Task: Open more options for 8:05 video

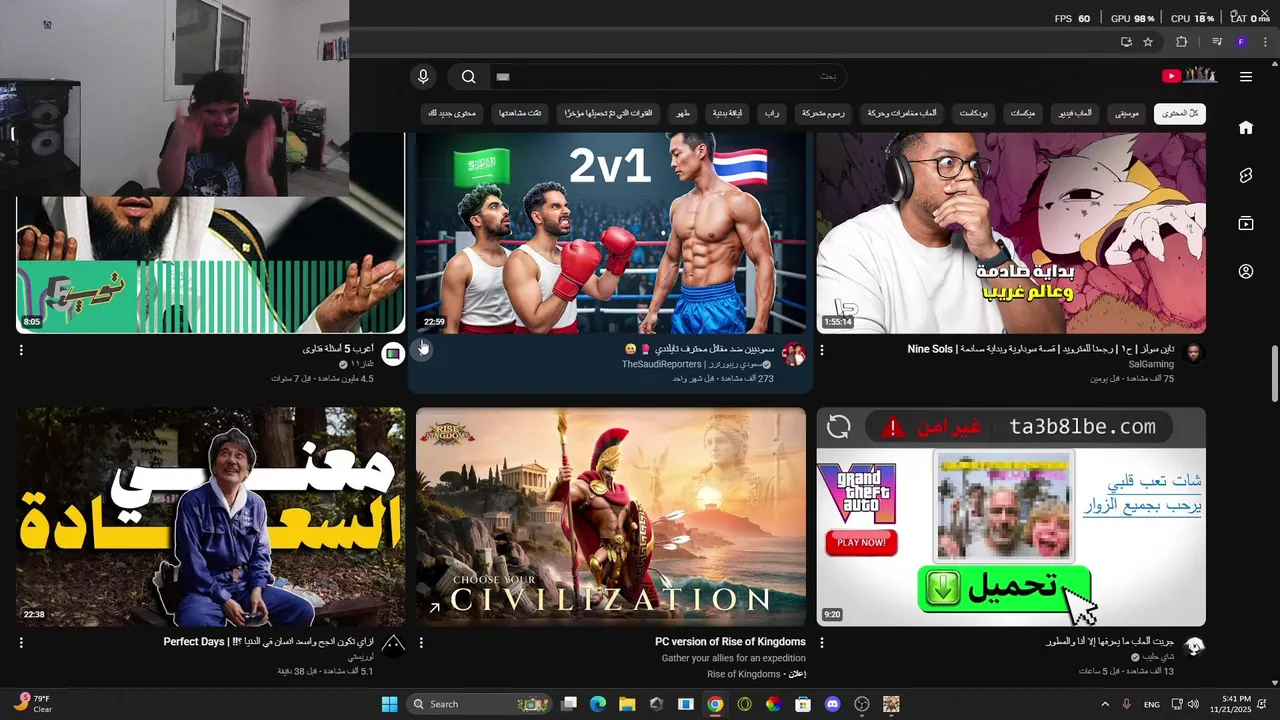Action: [21, 350]
